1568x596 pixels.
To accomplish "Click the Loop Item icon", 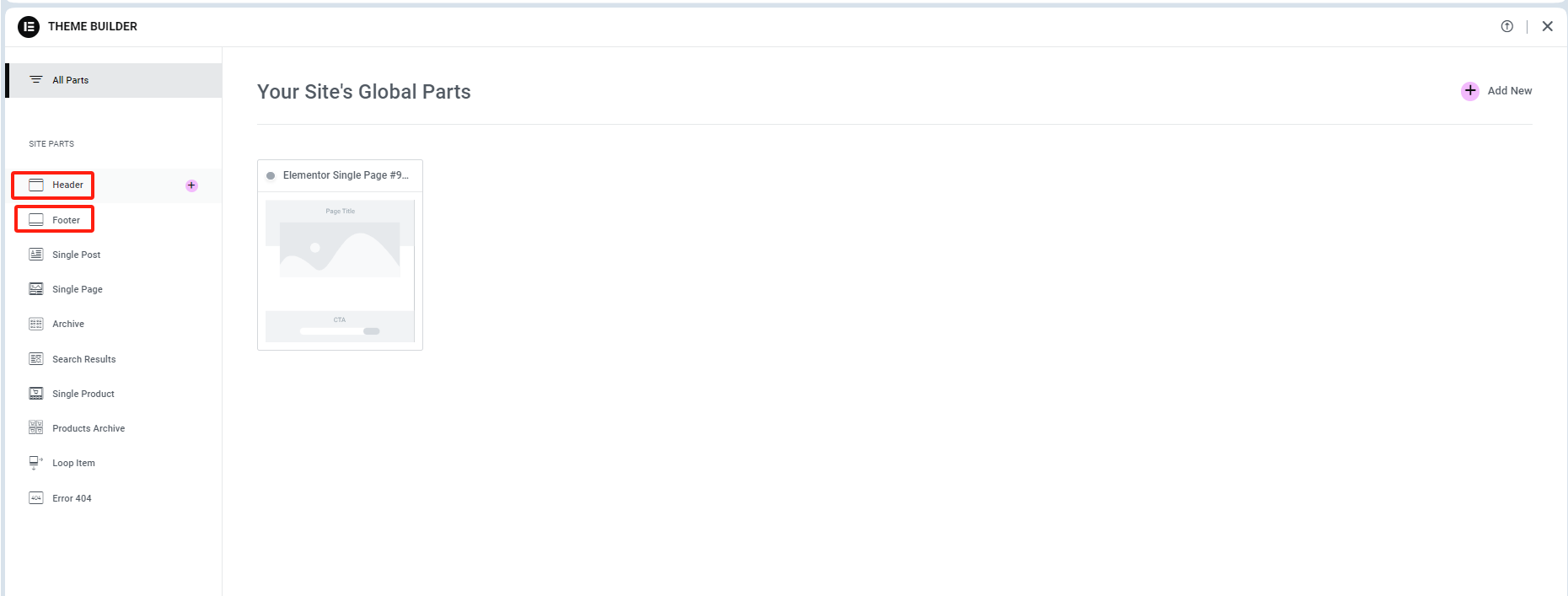I will (x=36, y=463).
